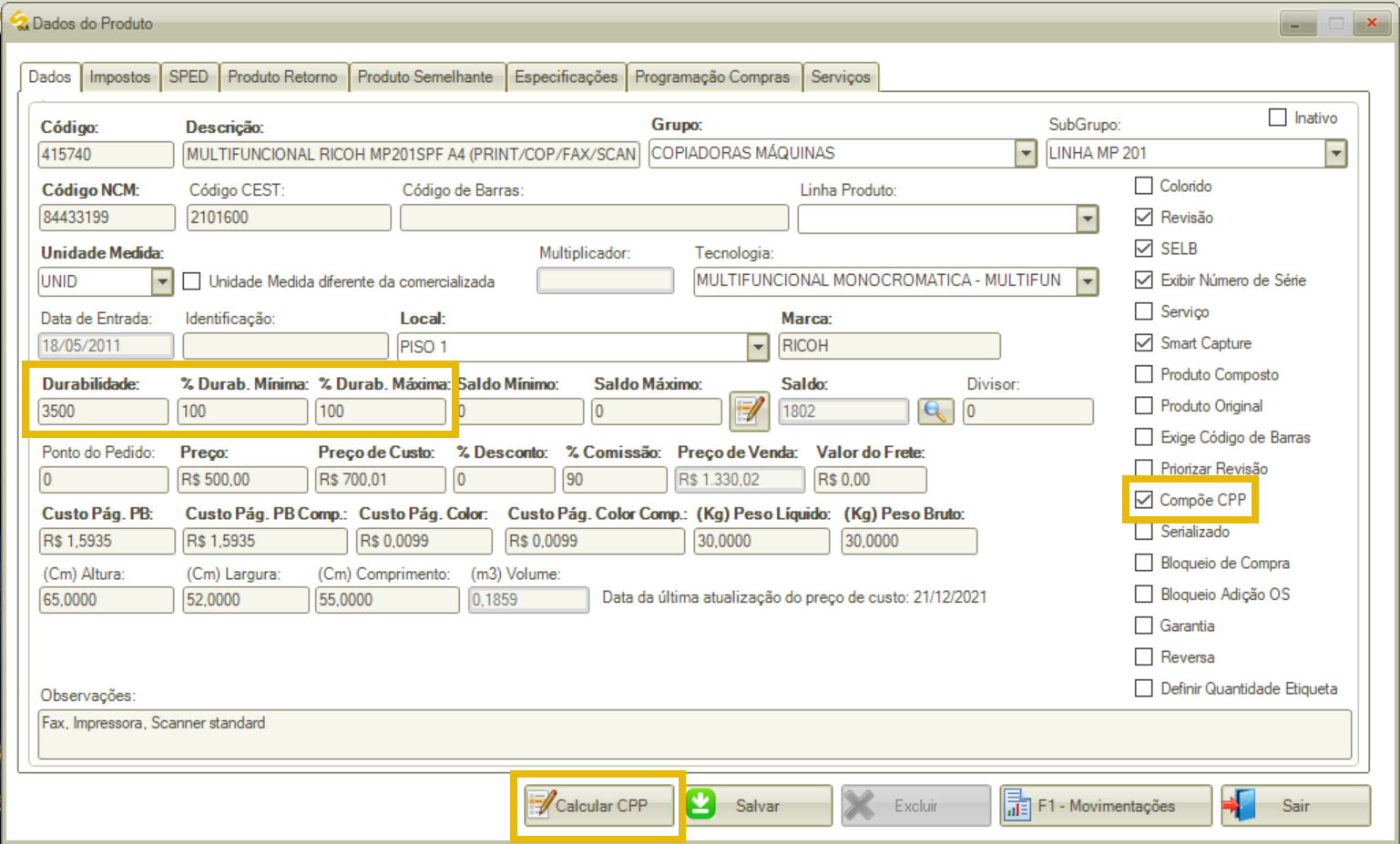Viewport: 1400px width, 844px height.
Task: Uncheck the Smart Capture option
Action: pos(1144,343)
